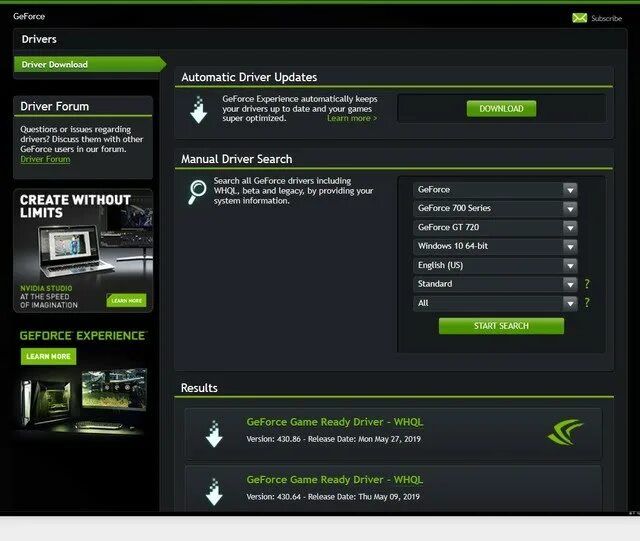
Task: Click LEARN MORE on NVIDIA Studio banner
Action: [127, 301]
